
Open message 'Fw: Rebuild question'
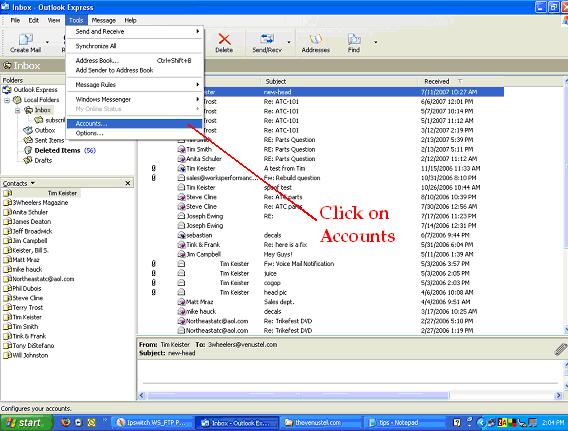tap(321, 178)
